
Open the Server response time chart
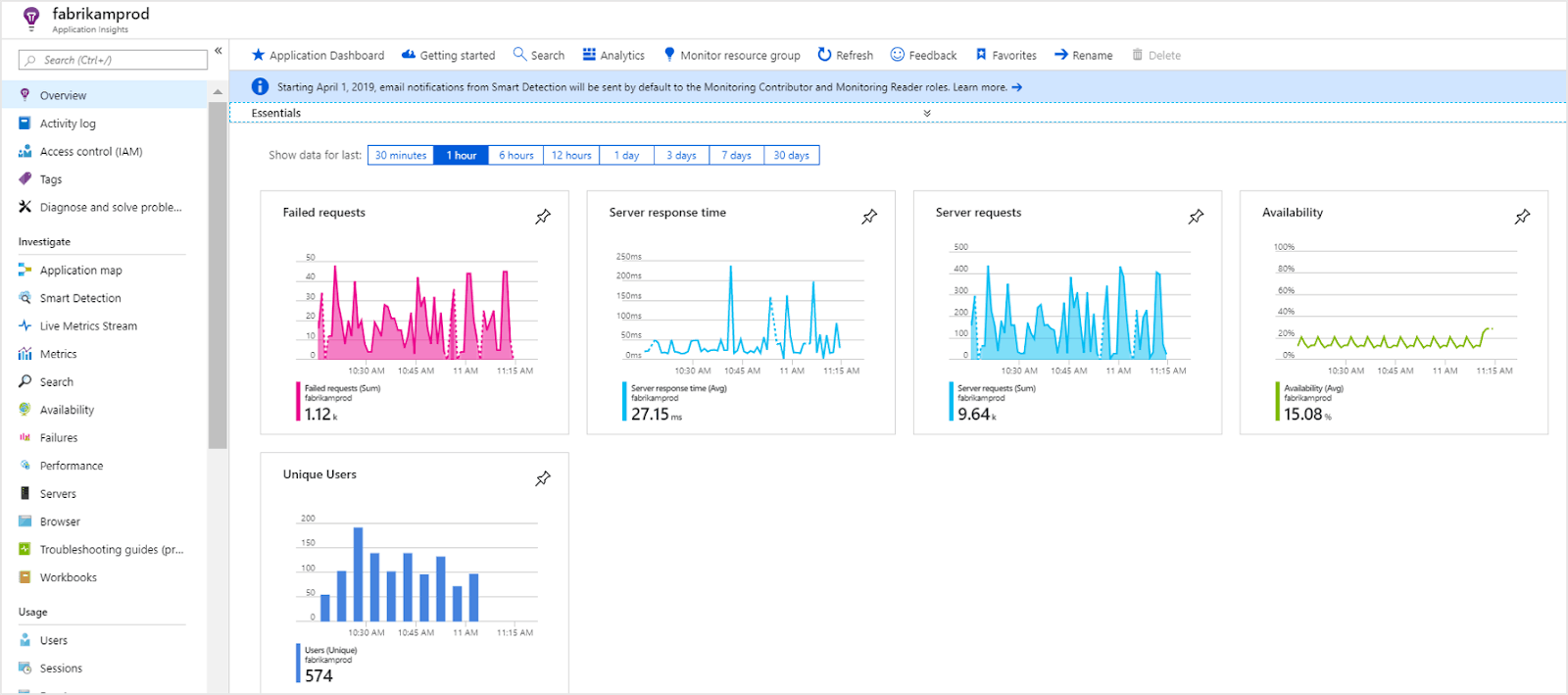pos(742,311)
